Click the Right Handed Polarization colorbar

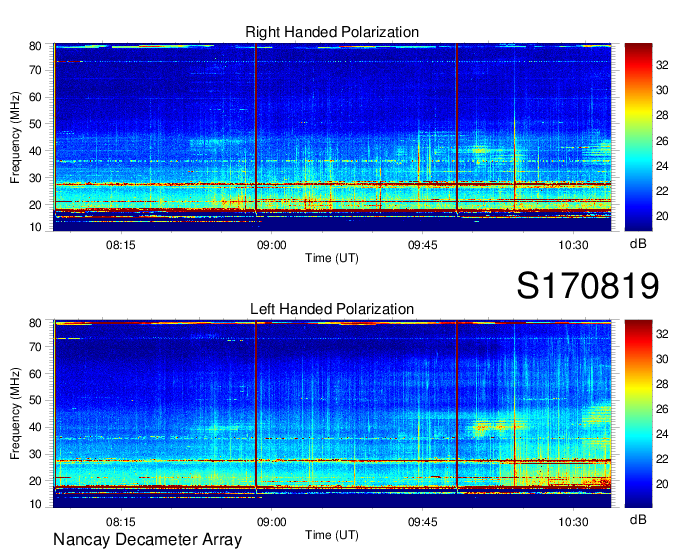point(638,137)
